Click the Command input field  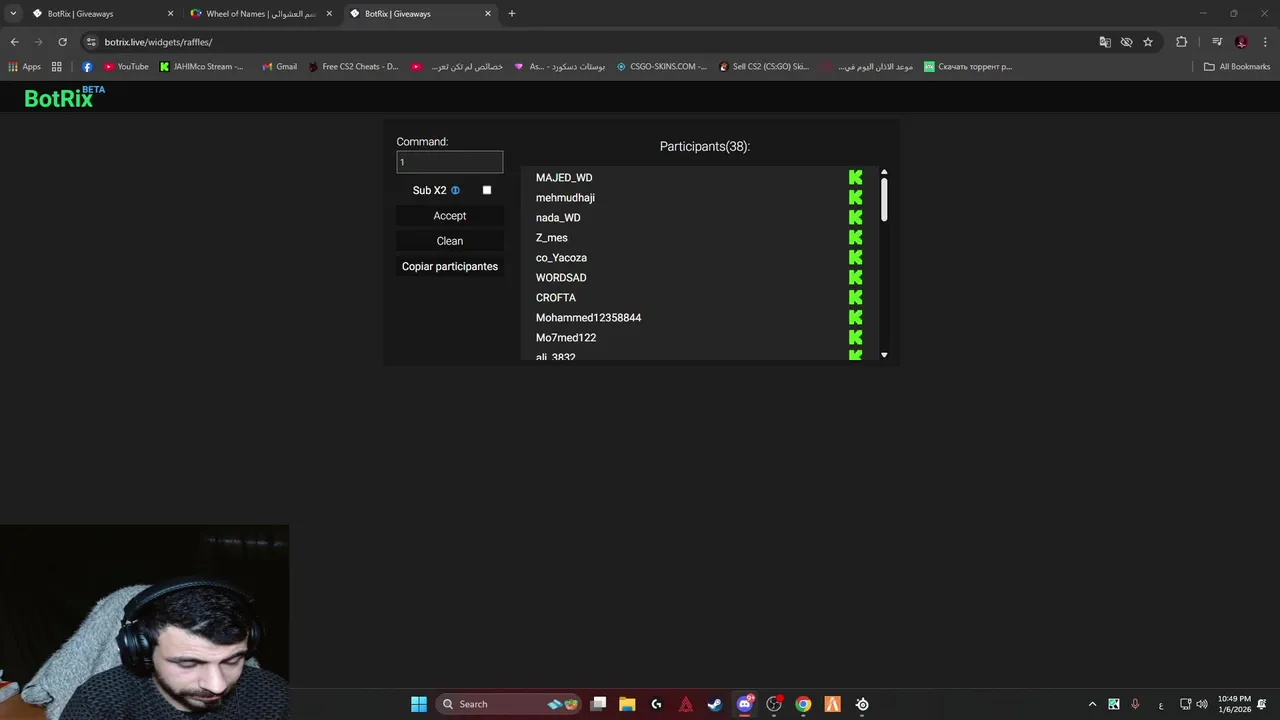click(450, 162)
